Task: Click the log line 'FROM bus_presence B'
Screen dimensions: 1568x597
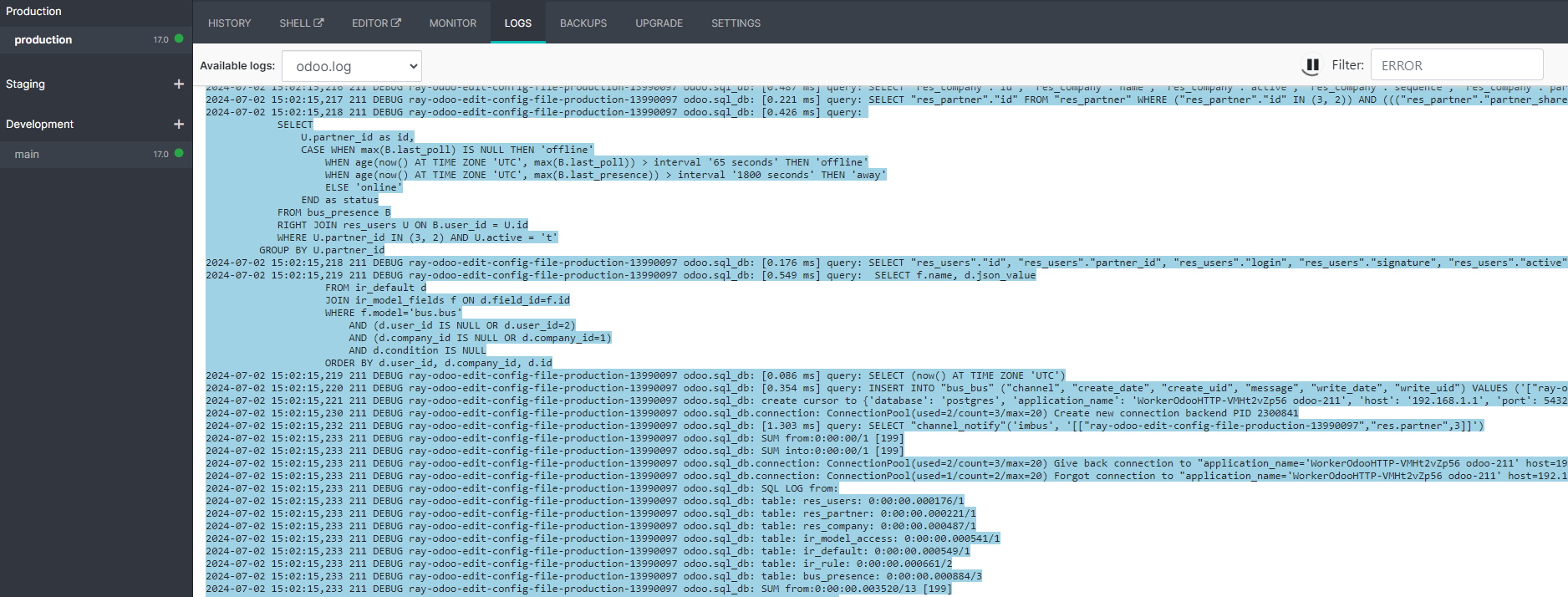Action: tap(334, 212)
